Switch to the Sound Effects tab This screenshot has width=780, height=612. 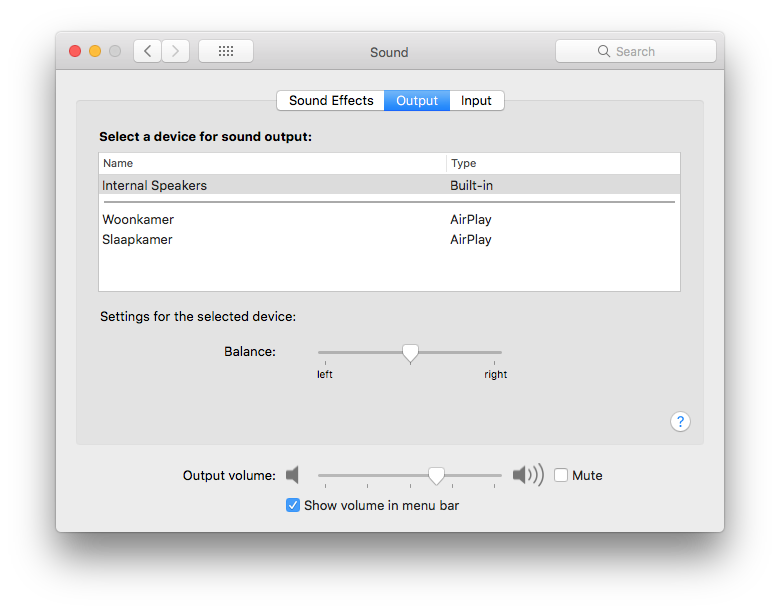point(331,101)
